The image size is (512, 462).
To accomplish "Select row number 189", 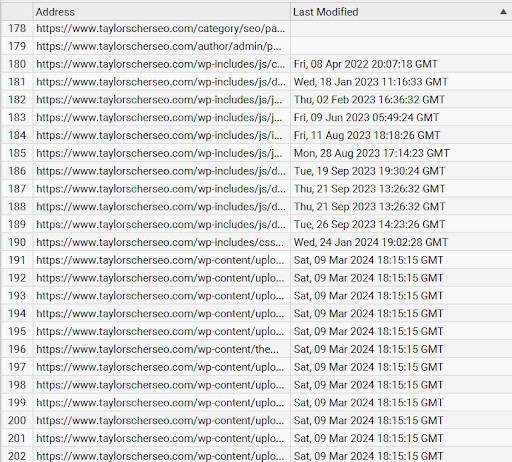I will coord(17,224).
